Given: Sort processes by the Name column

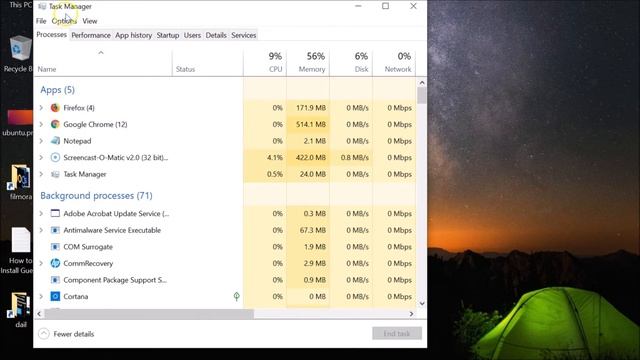Looking at the screenshot, I should point(103,62).
